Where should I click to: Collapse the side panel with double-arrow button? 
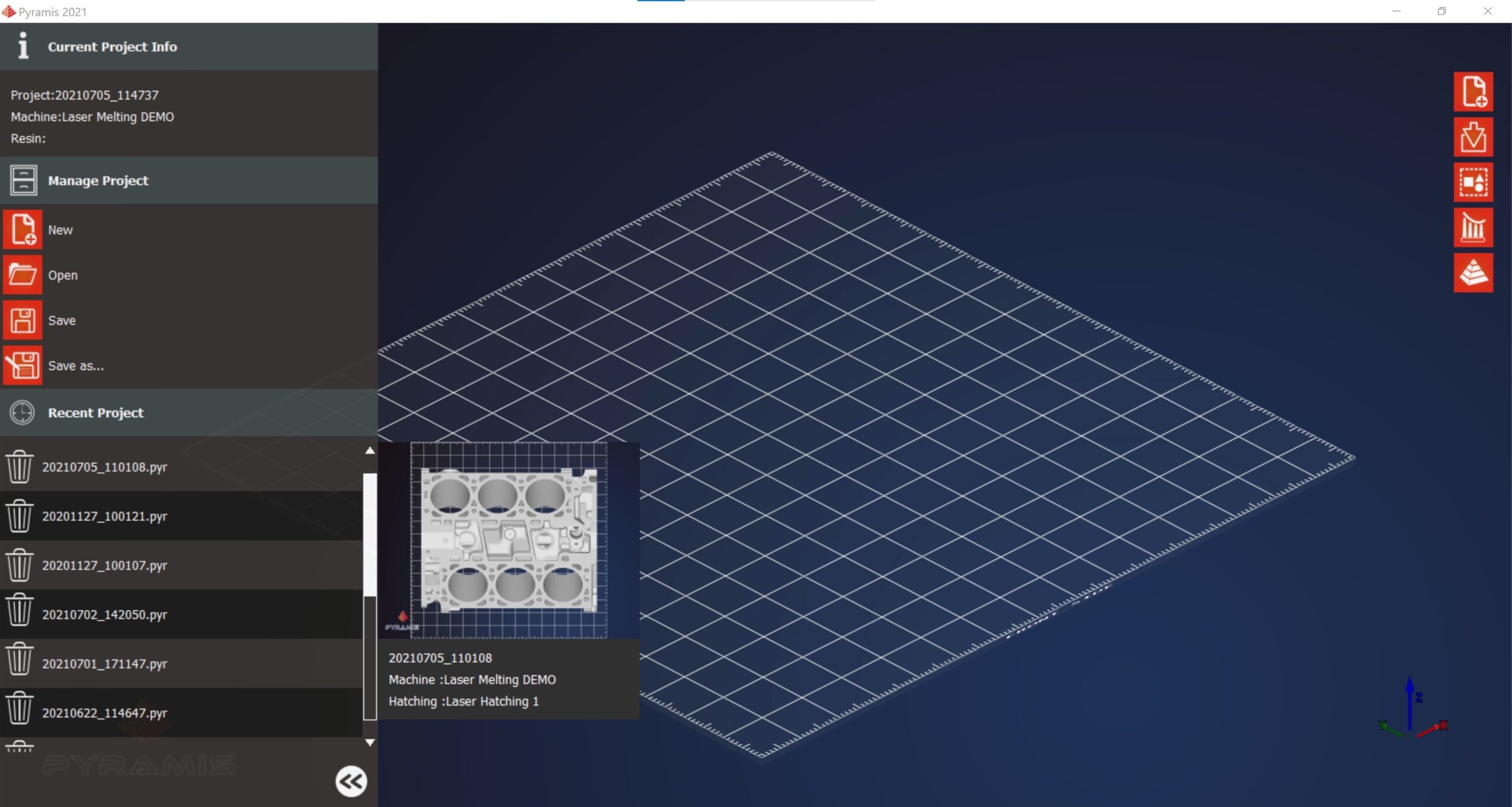pos(351,782)
